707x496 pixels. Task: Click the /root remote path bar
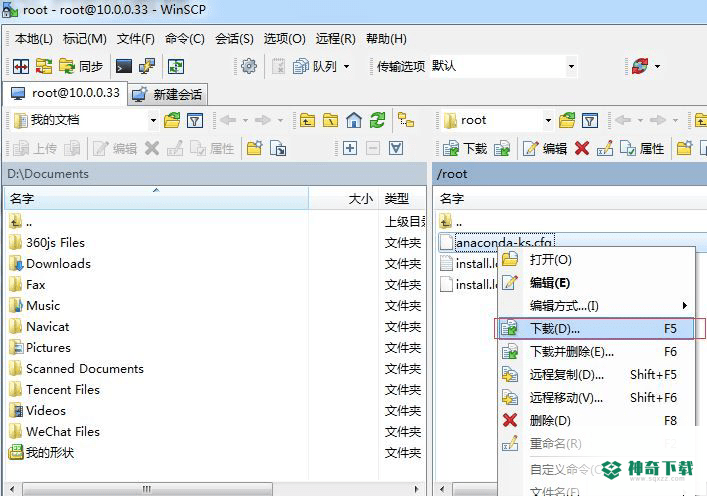(x=570, y=174)
